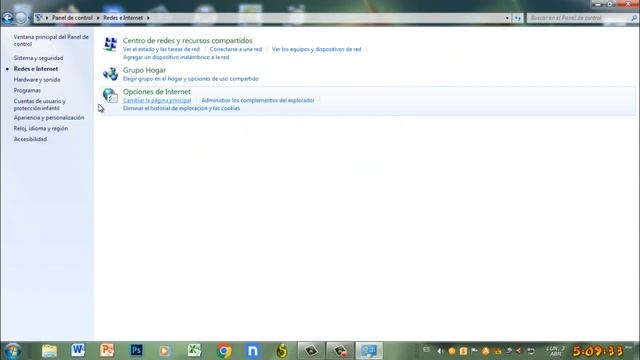Image resolution: width=640 pixels, height=360 pixels.
Task: Click Conectarse a una red link
Action: tap(236, 49)
